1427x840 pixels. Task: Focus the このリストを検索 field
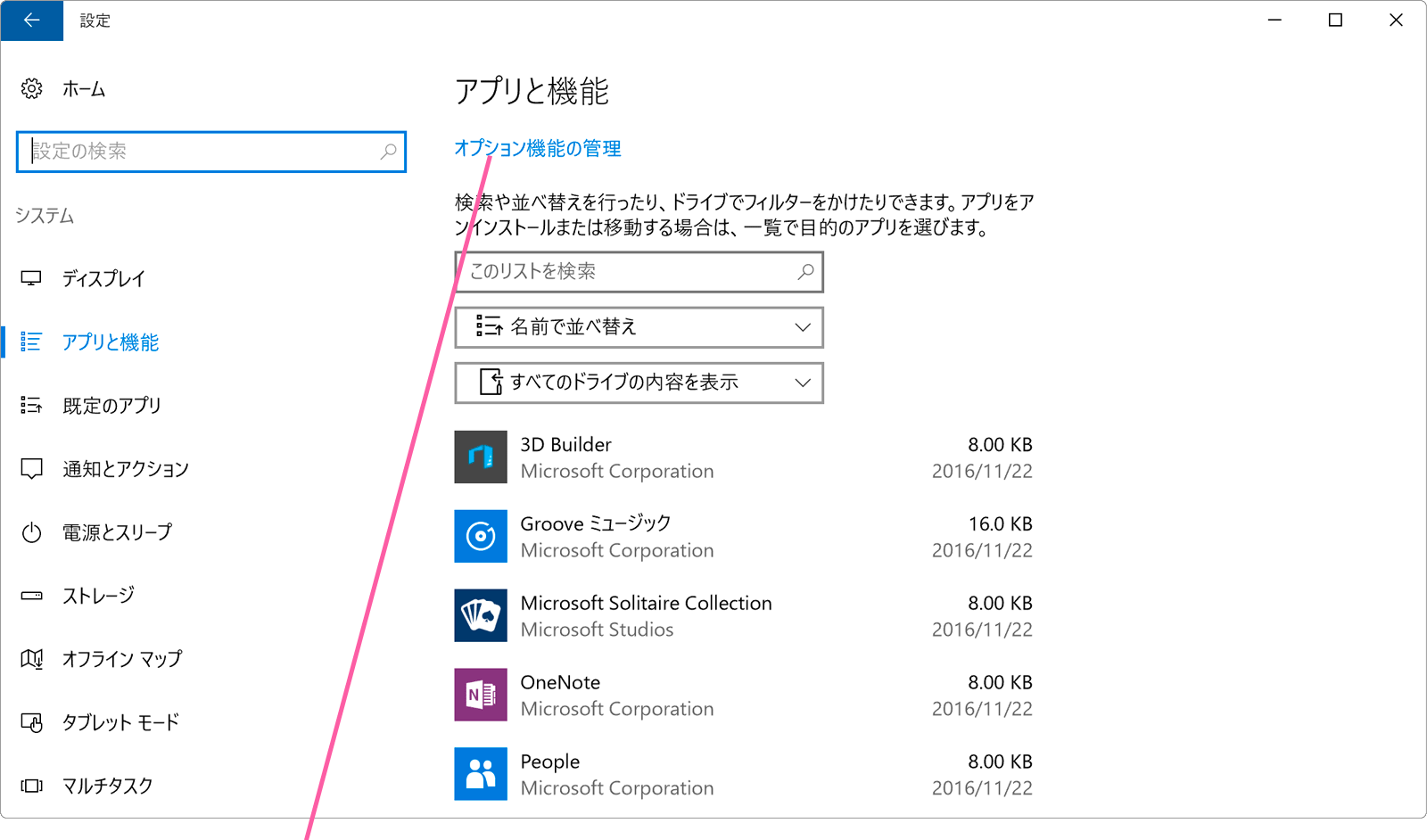[639, 272]
